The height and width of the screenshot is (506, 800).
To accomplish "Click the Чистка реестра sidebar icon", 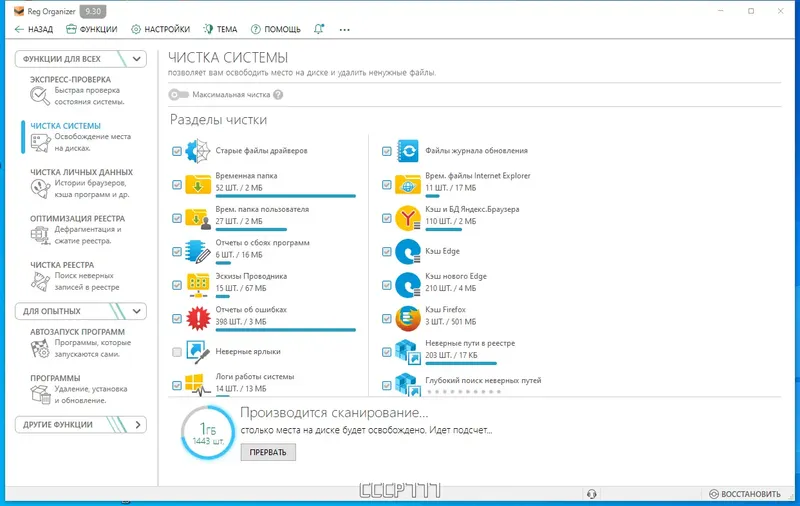I will coord(40,282).
